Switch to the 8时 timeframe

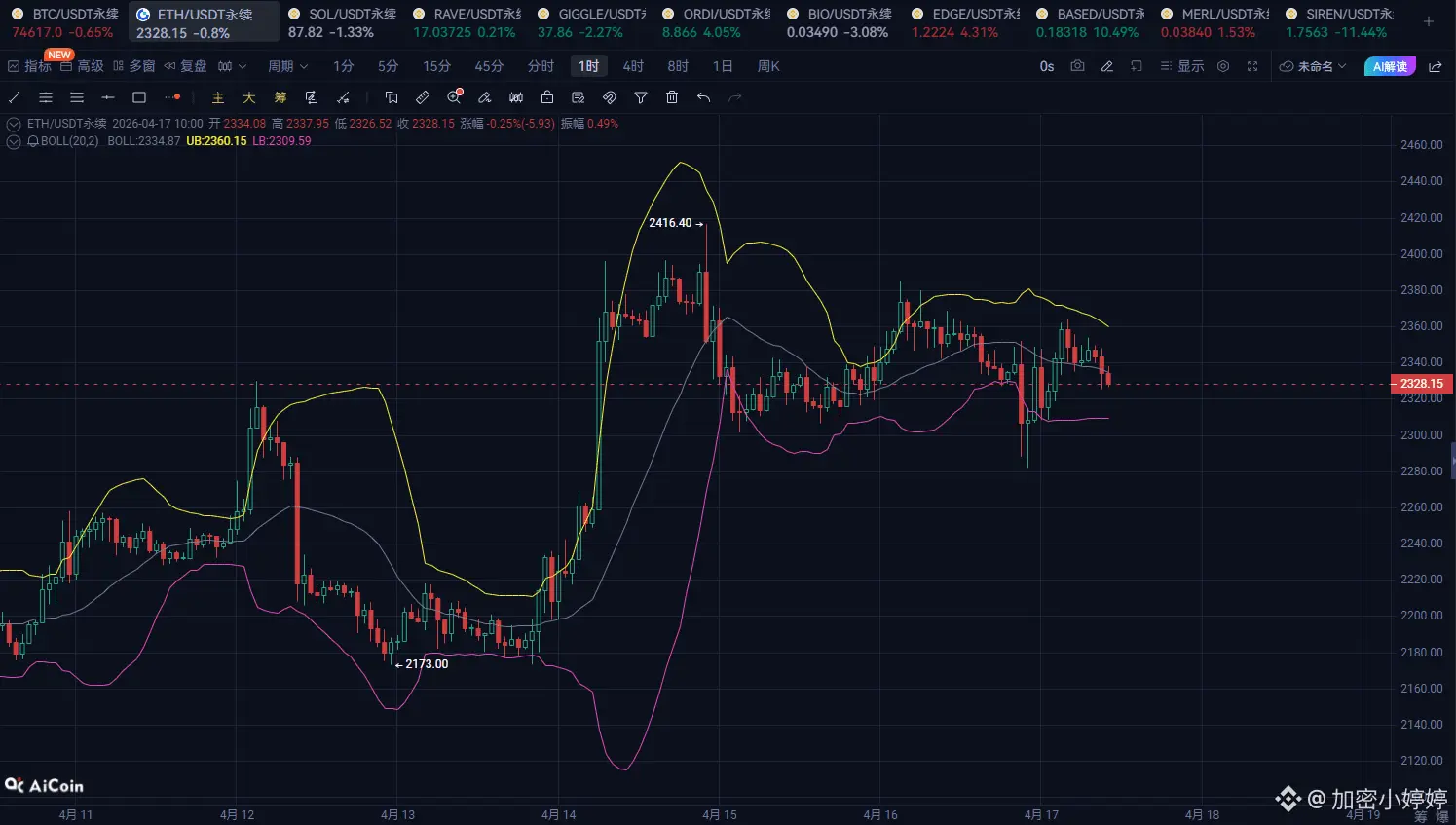click(x=679, y=66)
